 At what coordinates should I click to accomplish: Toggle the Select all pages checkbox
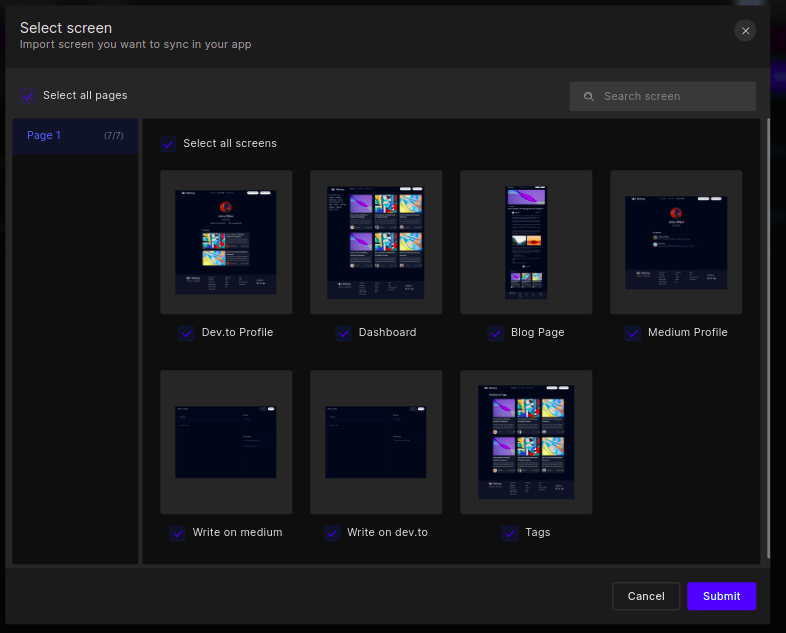click(28, 96)
